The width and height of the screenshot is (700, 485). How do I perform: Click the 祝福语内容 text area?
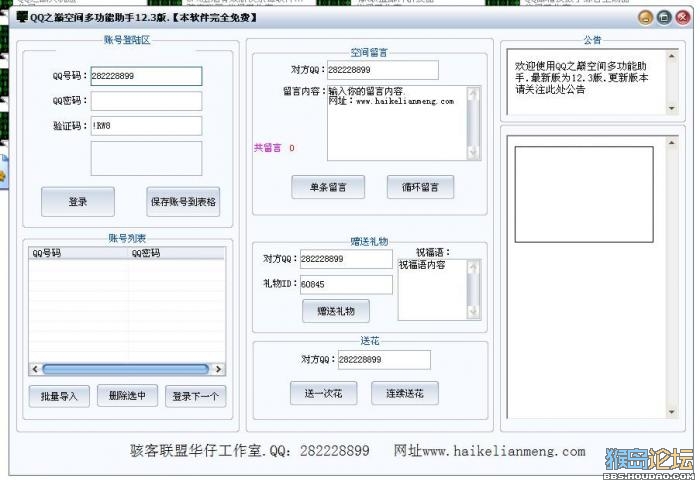(x=432, y=289)
